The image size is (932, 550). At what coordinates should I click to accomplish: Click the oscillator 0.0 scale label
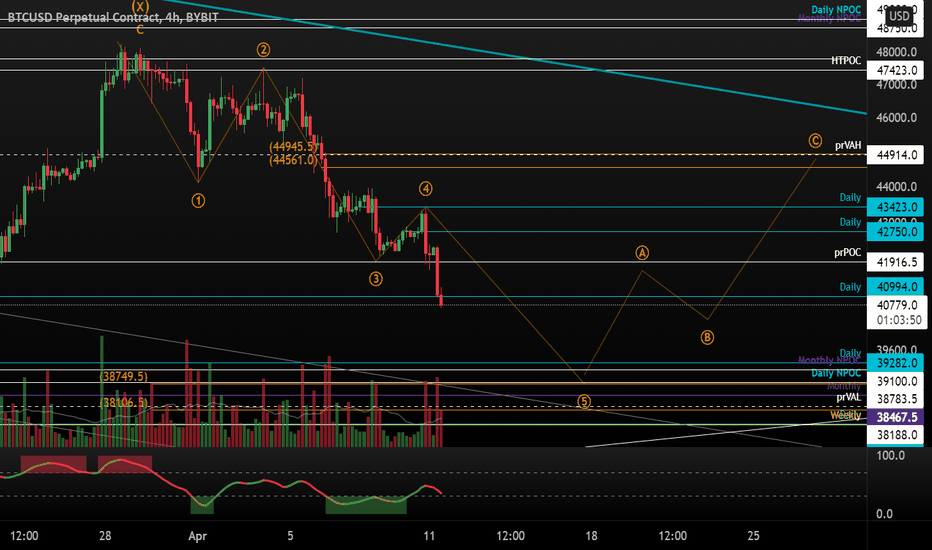click(884, 514)
